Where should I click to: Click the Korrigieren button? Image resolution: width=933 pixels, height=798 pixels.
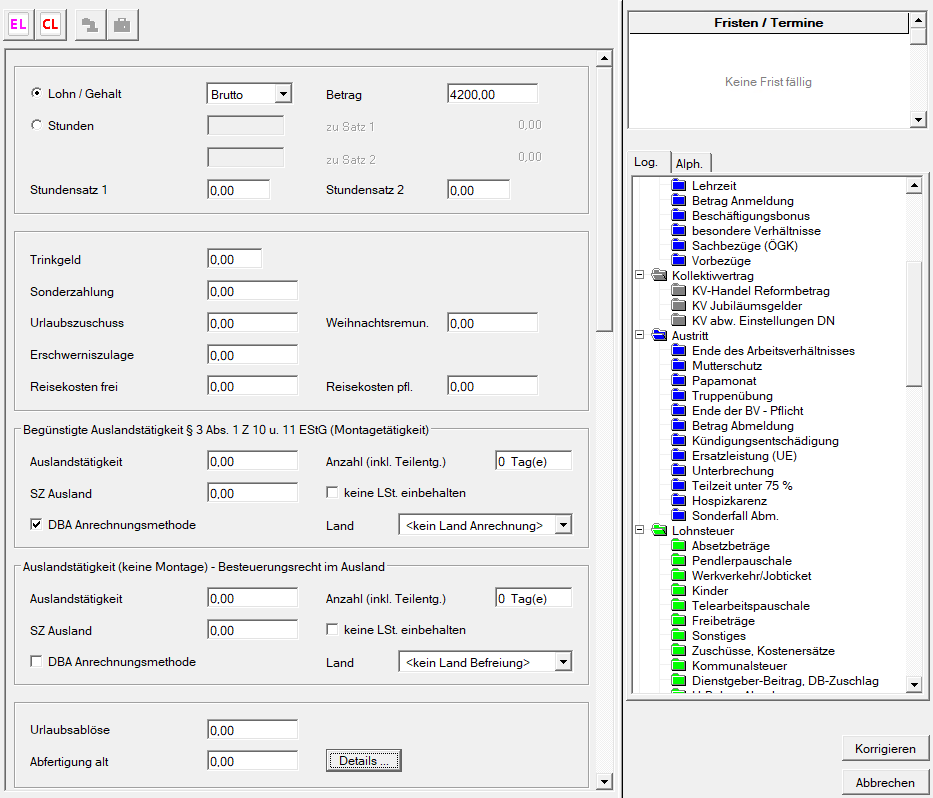pyautogui.click(x=885, y=748)
